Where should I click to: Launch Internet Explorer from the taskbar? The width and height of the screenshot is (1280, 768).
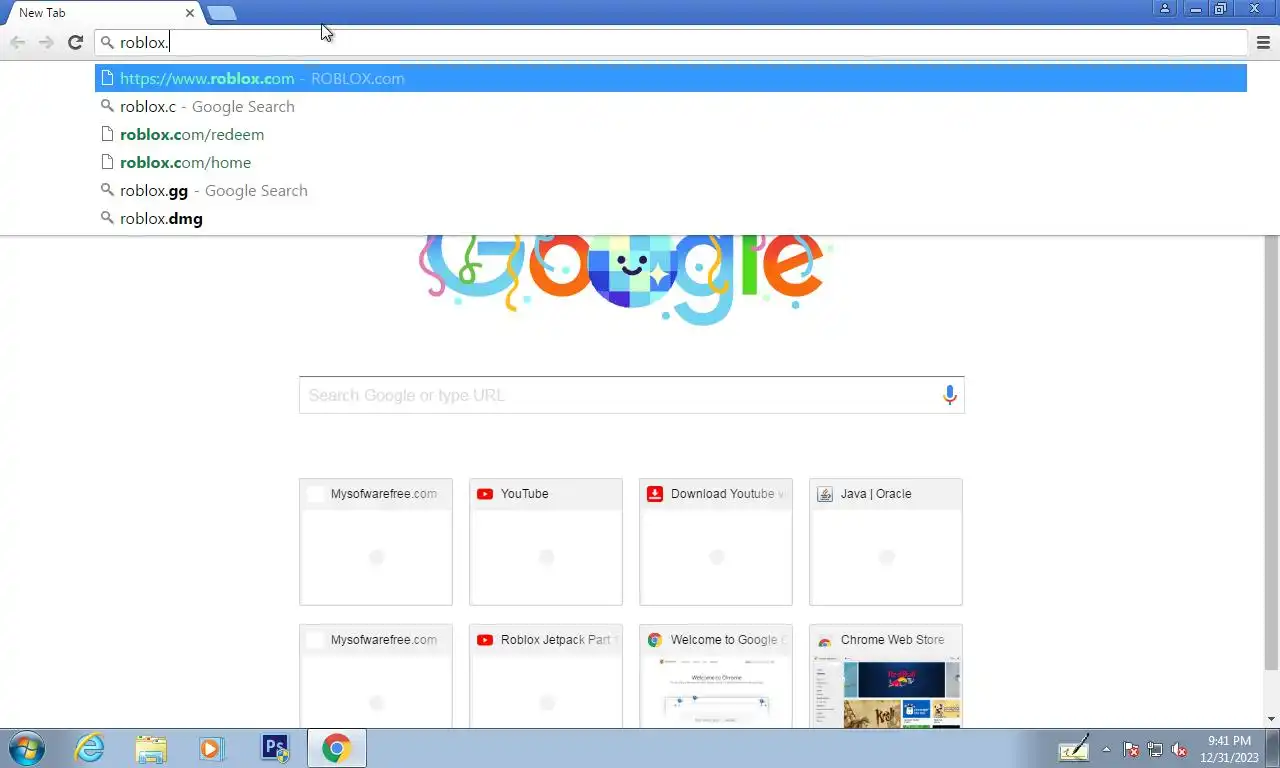[x=90, y=748]
